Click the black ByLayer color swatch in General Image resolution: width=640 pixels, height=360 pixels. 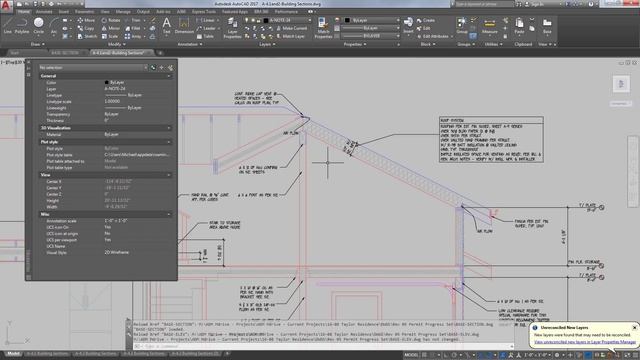click(107, 82)
